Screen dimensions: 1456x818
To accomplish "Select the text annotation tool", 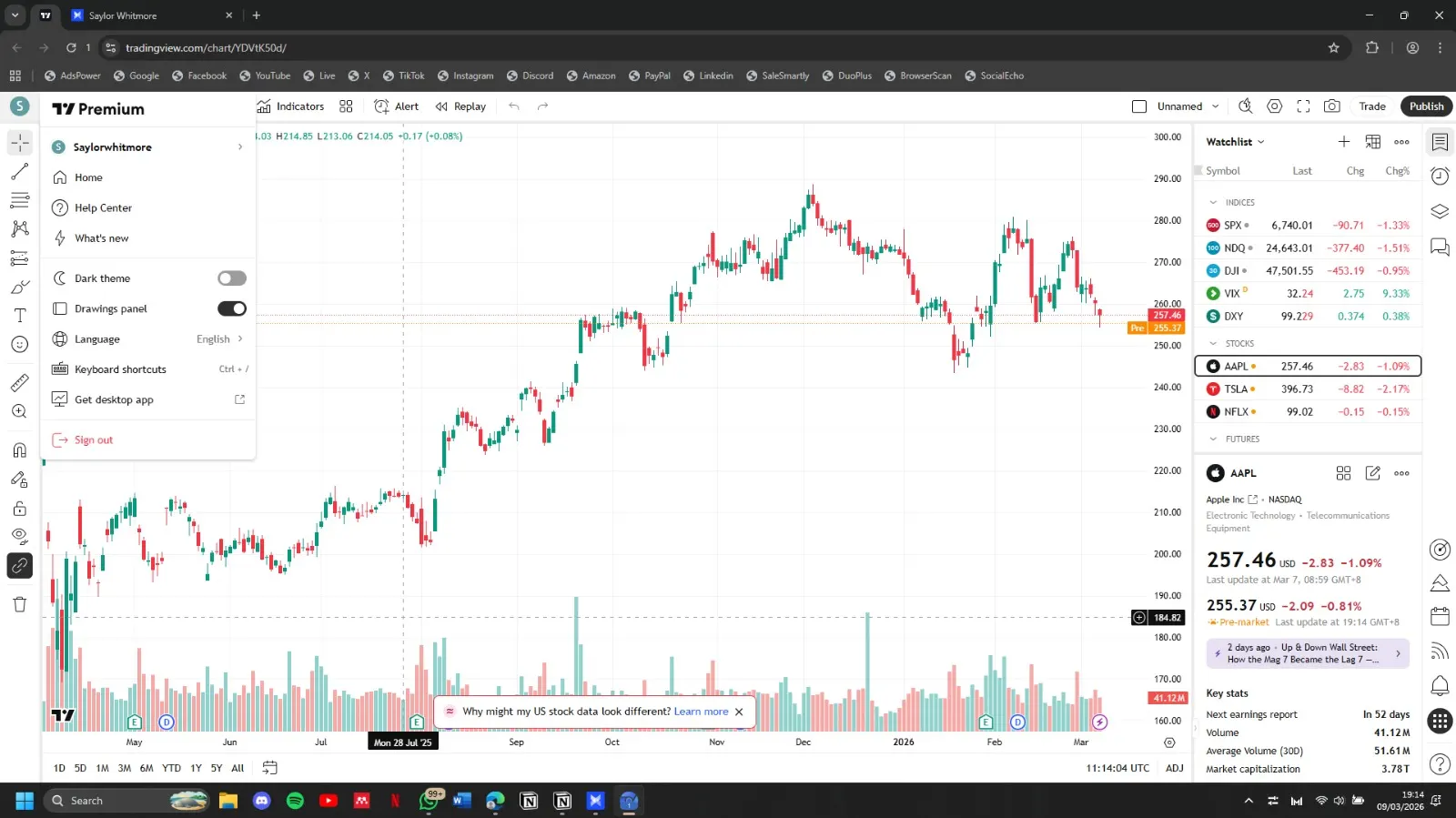I will click(x=20, y=316).
